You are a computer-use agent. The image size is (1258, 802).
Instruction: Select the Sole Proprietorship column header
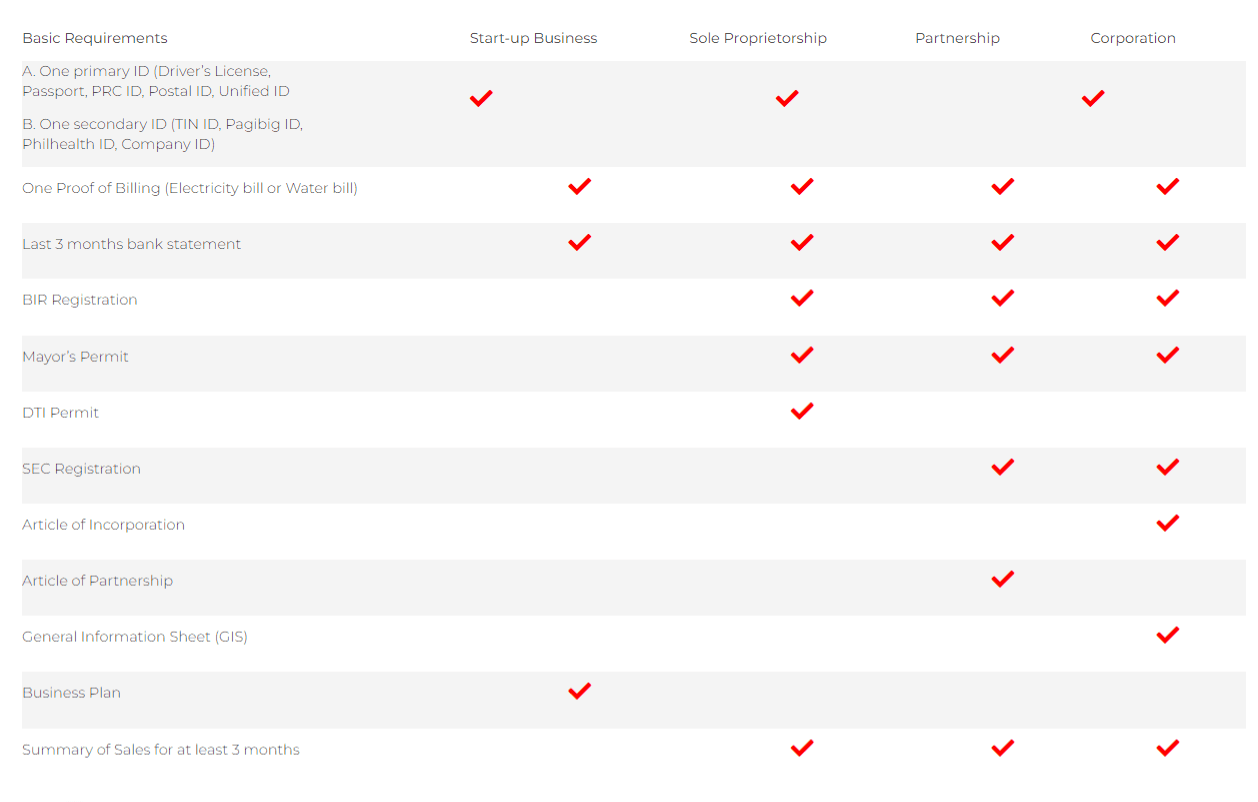pyautogui.click(x=758, y=38)
